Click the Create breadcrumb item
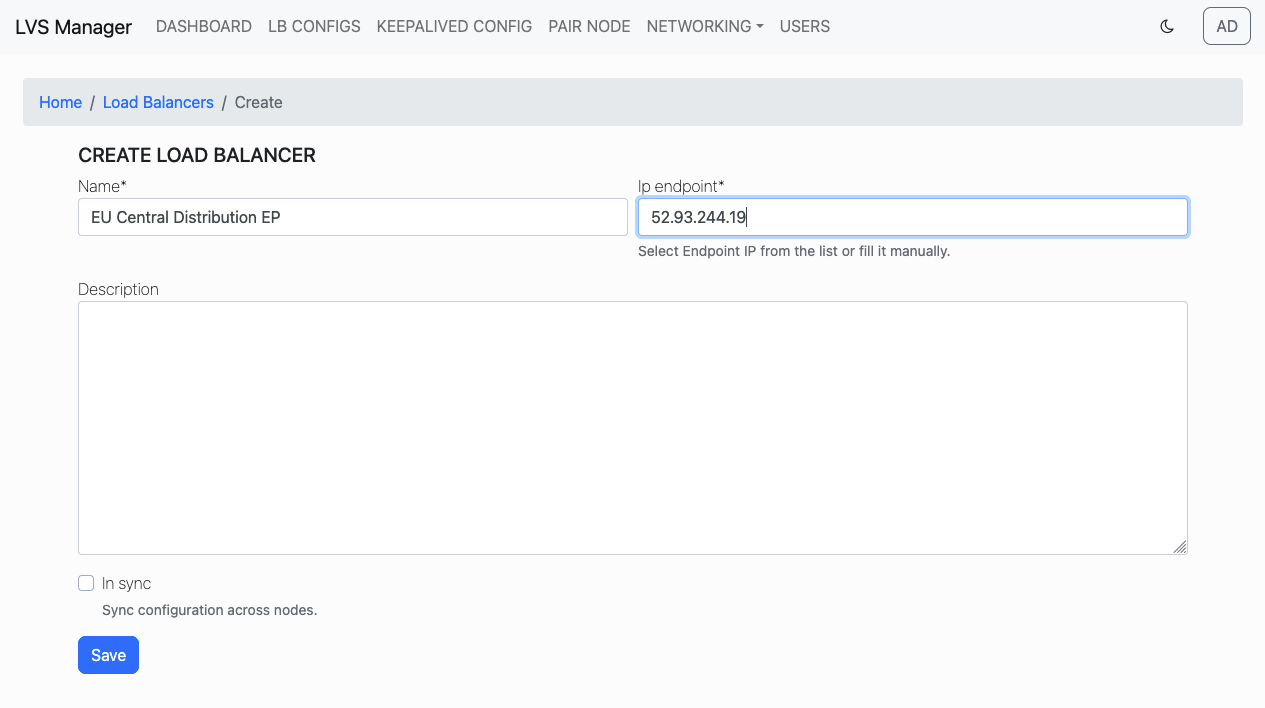The height and width of the screenshot is (708, 1265). pyautogui.click(x=259, y=102)
